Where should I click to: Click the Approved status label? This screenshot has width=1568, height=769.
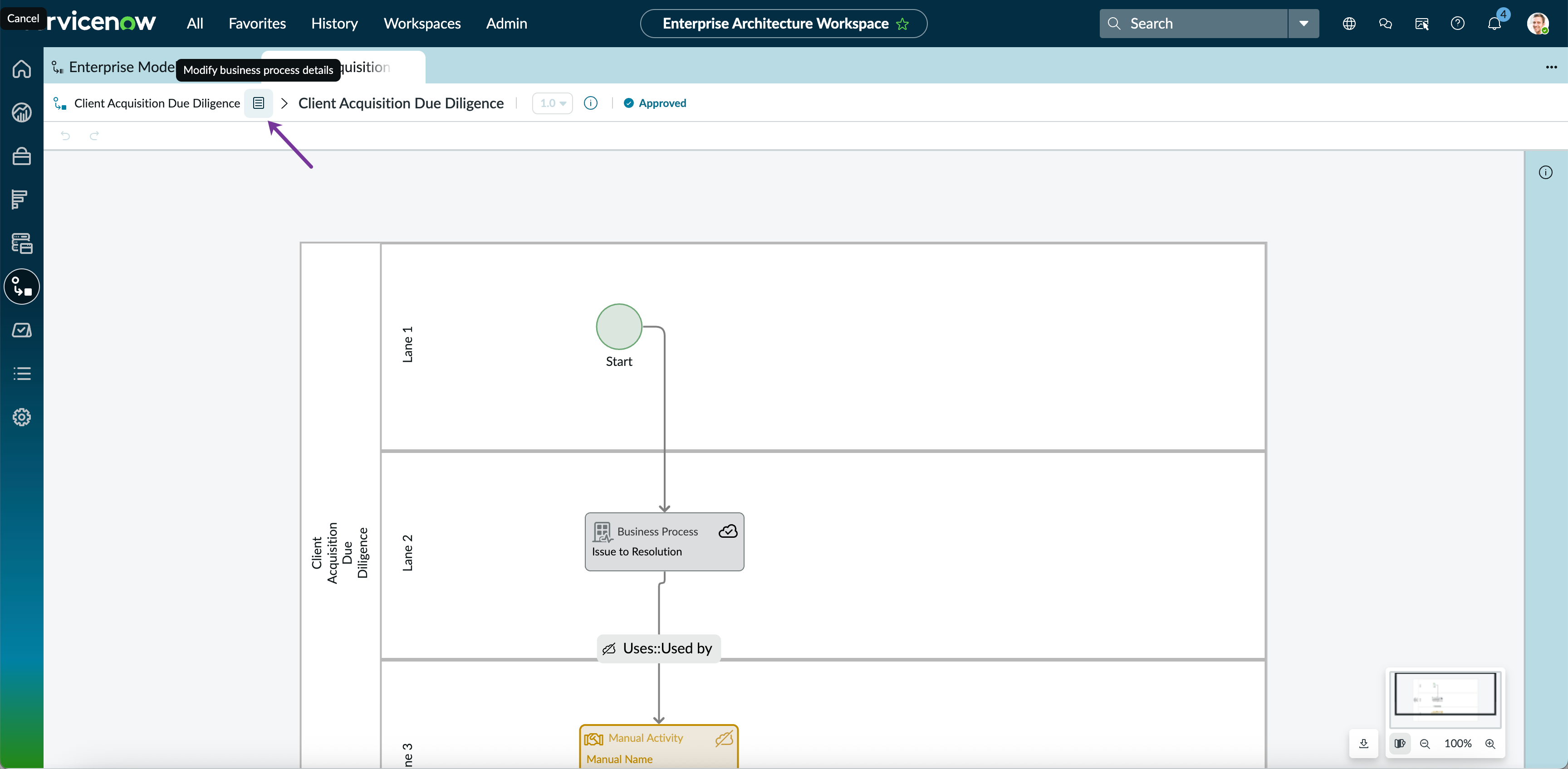pos(655,103)
